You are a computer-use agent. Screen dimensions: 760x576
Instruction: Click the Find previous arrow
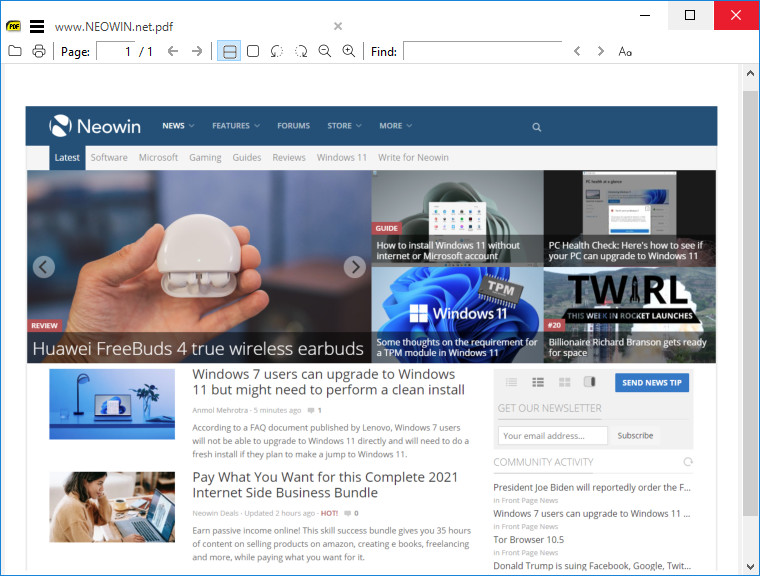(x=577, y=51)
